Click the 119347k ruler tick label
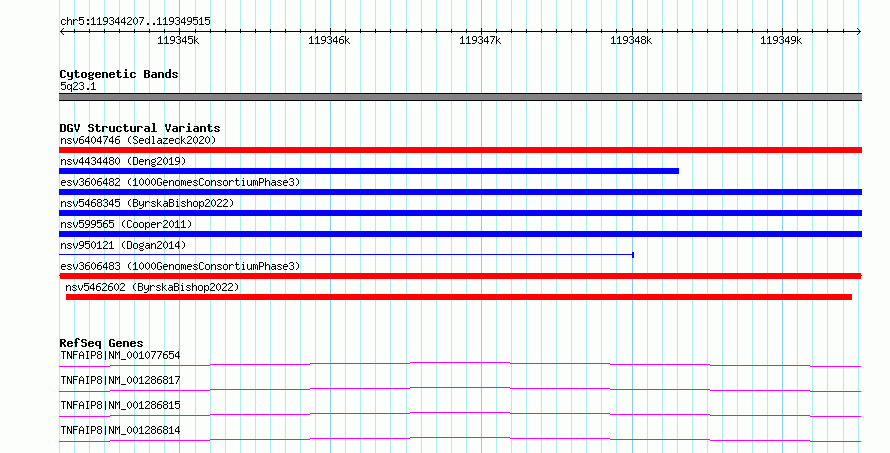The image size is (890, 453). point(480,40)
